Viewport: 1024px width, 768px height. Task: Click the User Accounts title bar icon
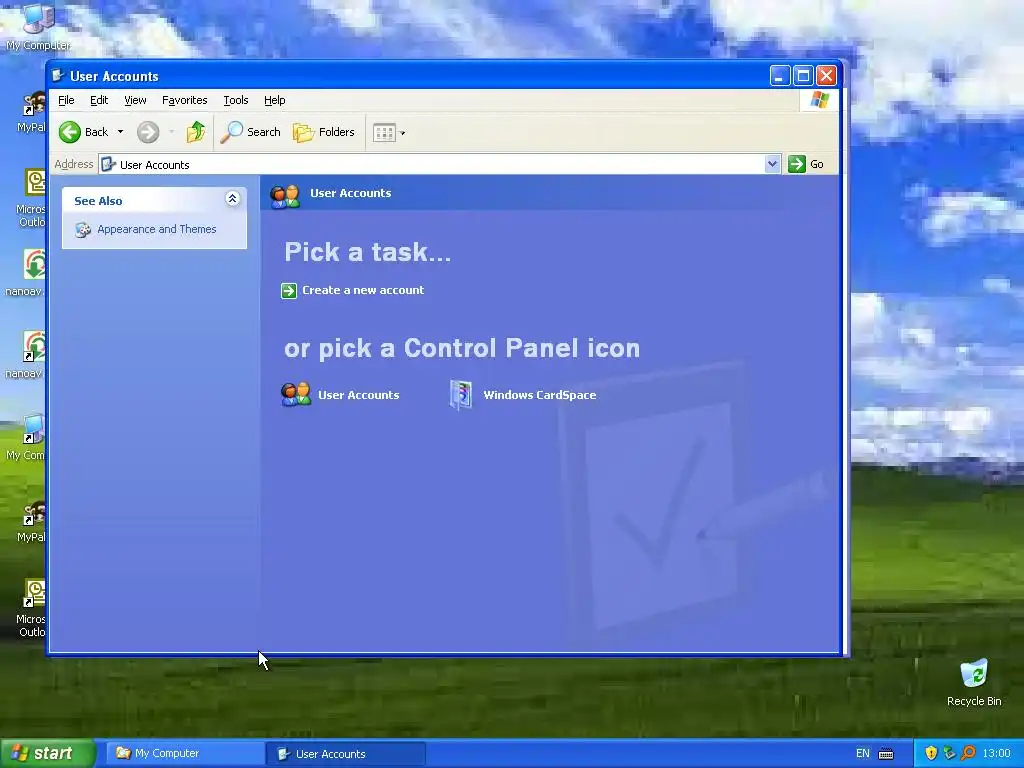pyautogui.click(x=58, y=76)
